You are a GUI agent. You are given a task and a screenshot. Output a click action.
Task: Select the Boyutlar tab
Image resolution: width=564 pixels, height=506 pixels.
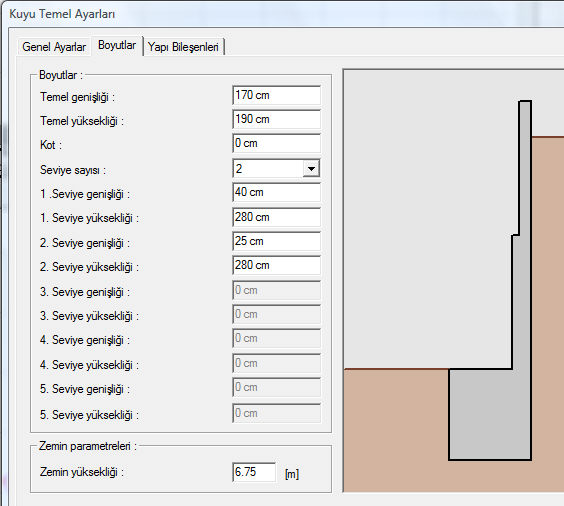117,46
